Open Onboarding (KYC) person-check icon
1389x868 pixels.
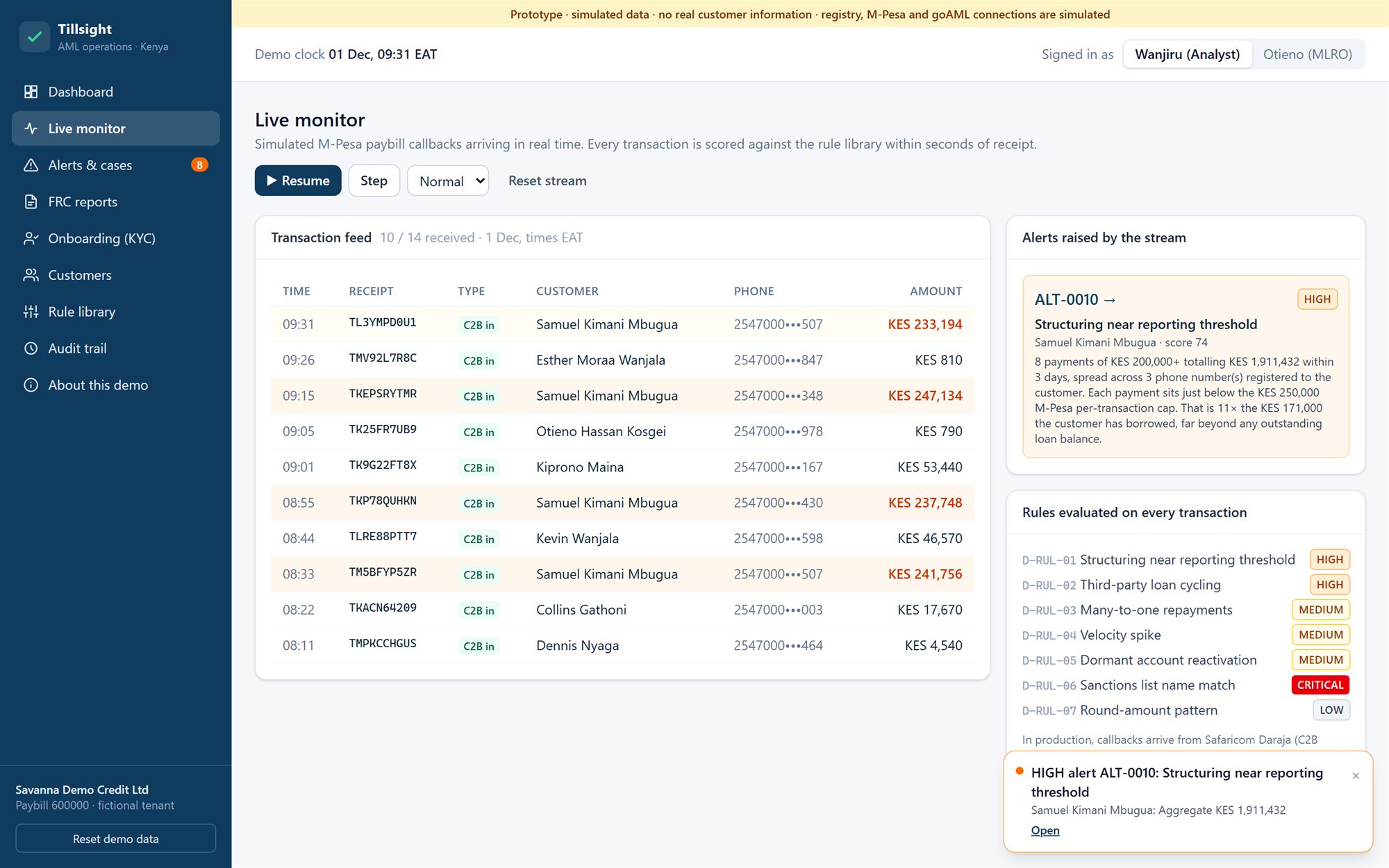31,238
